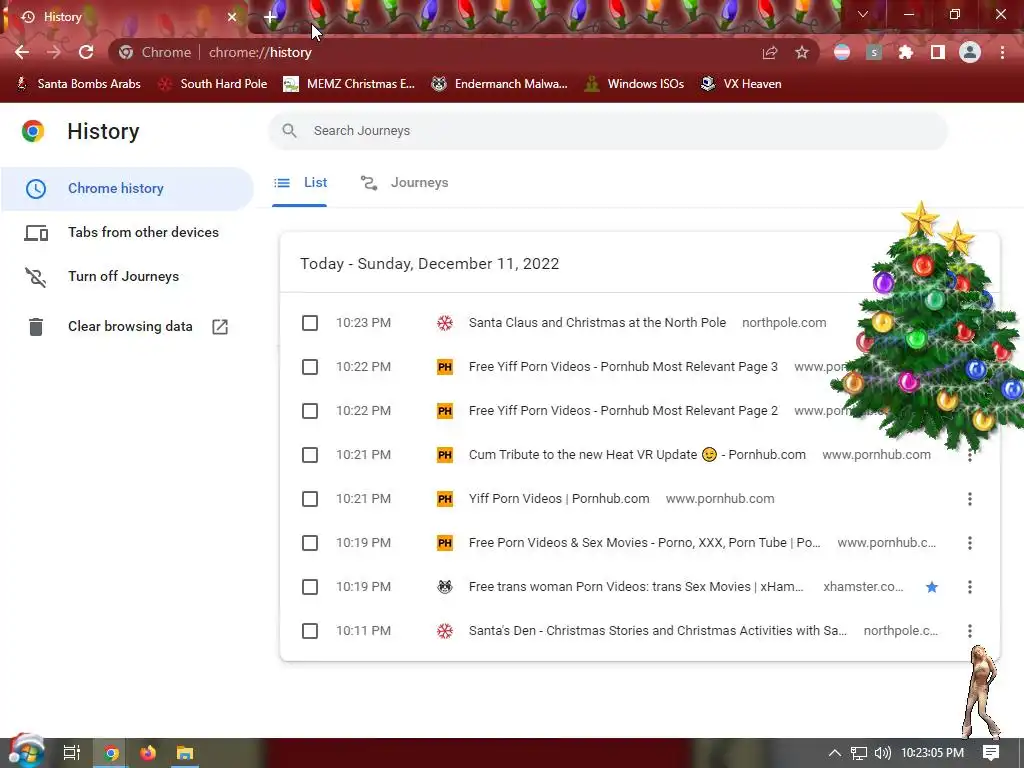Open Santa Bombs Arabs bookmark

78,84
